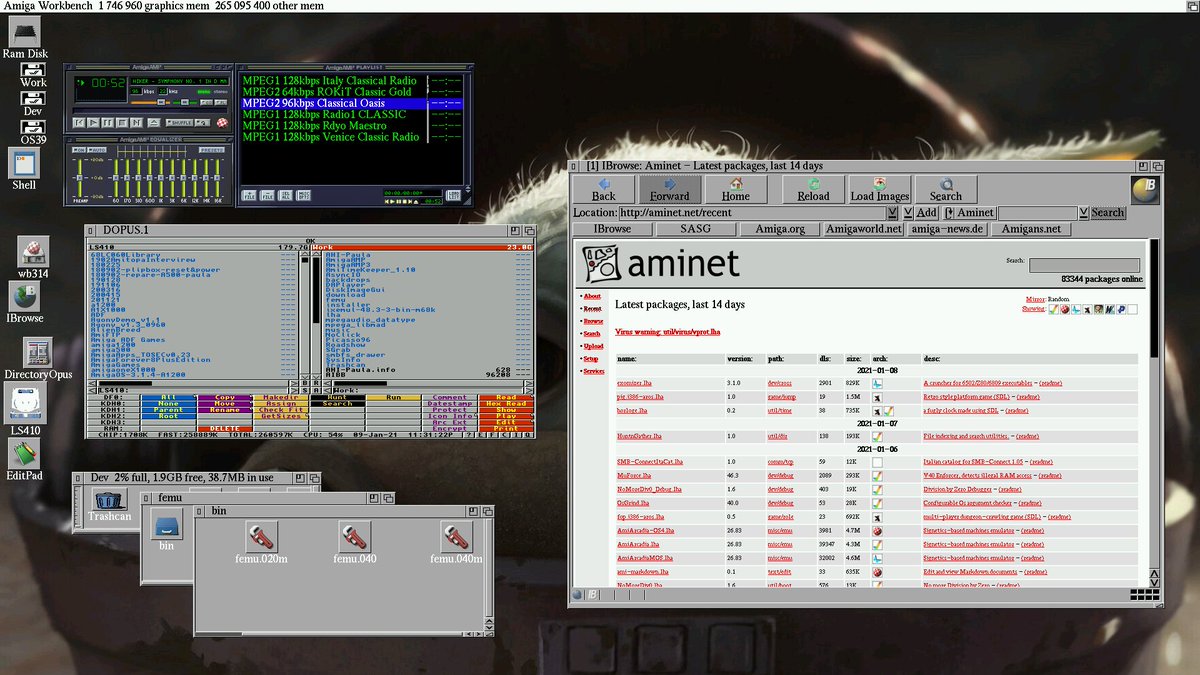Open Amiga.org bookmark tab

(x=780, y=229)
